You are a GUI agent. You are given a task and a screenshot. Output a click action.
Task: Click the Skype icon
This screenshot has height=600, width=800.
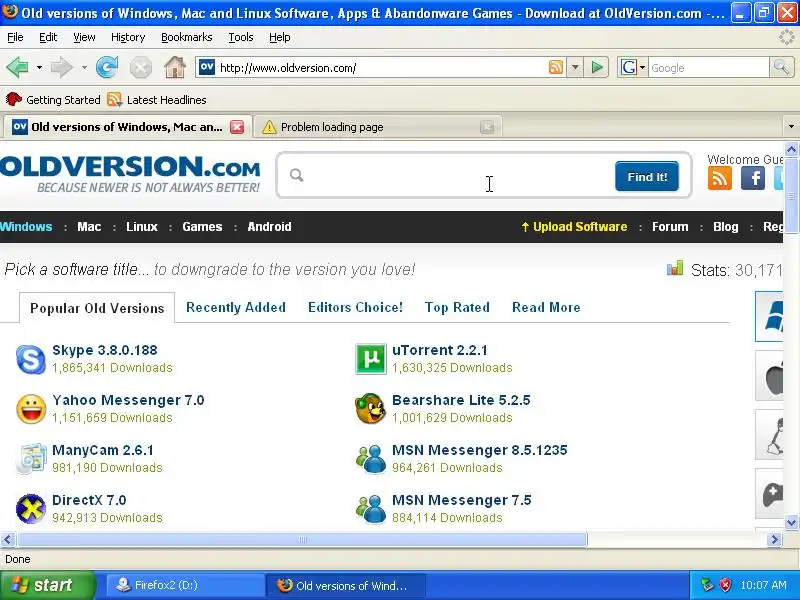point(31,359)
